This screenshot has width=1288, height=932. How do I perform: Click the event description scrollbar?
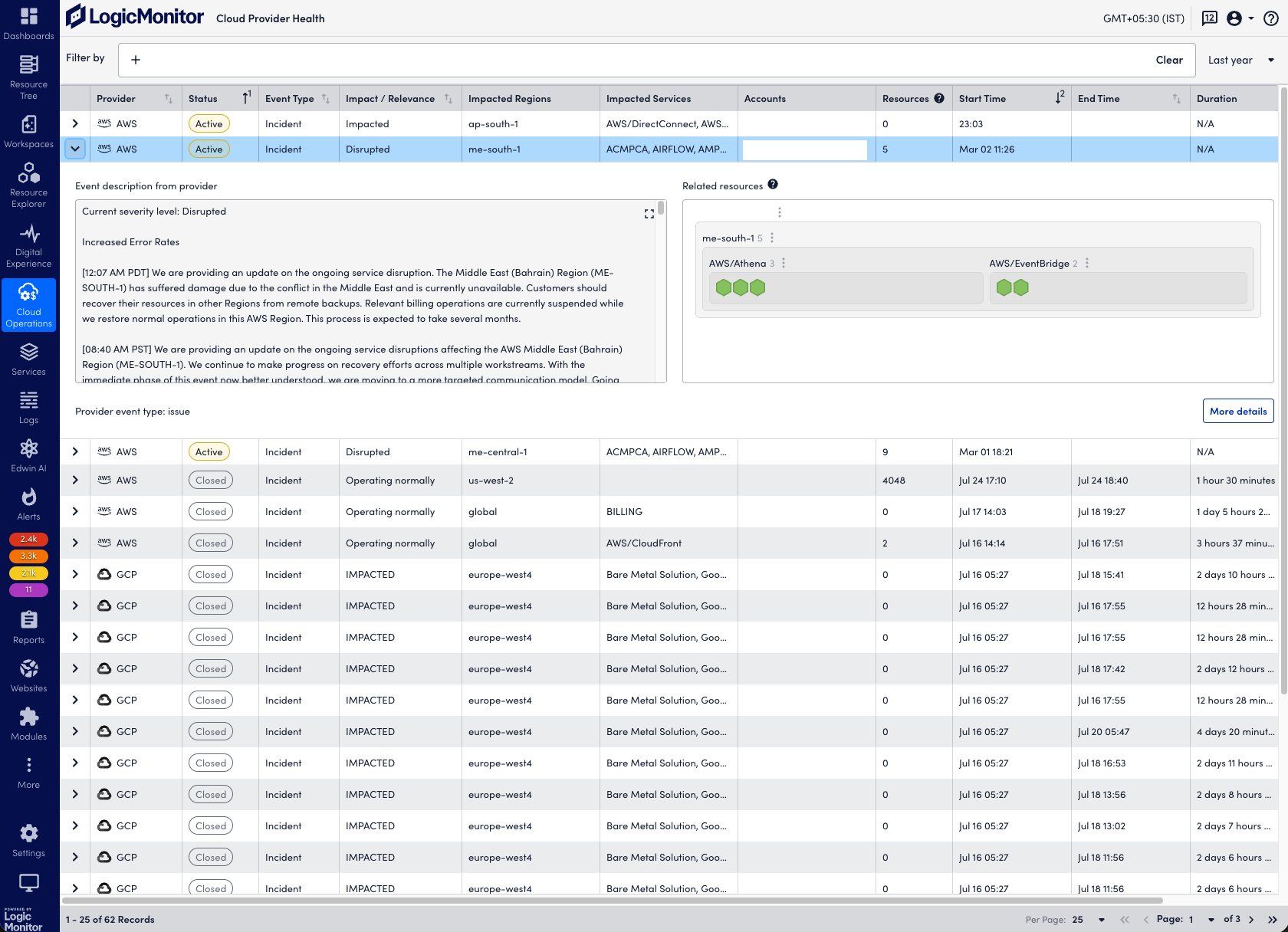point(661,208)
